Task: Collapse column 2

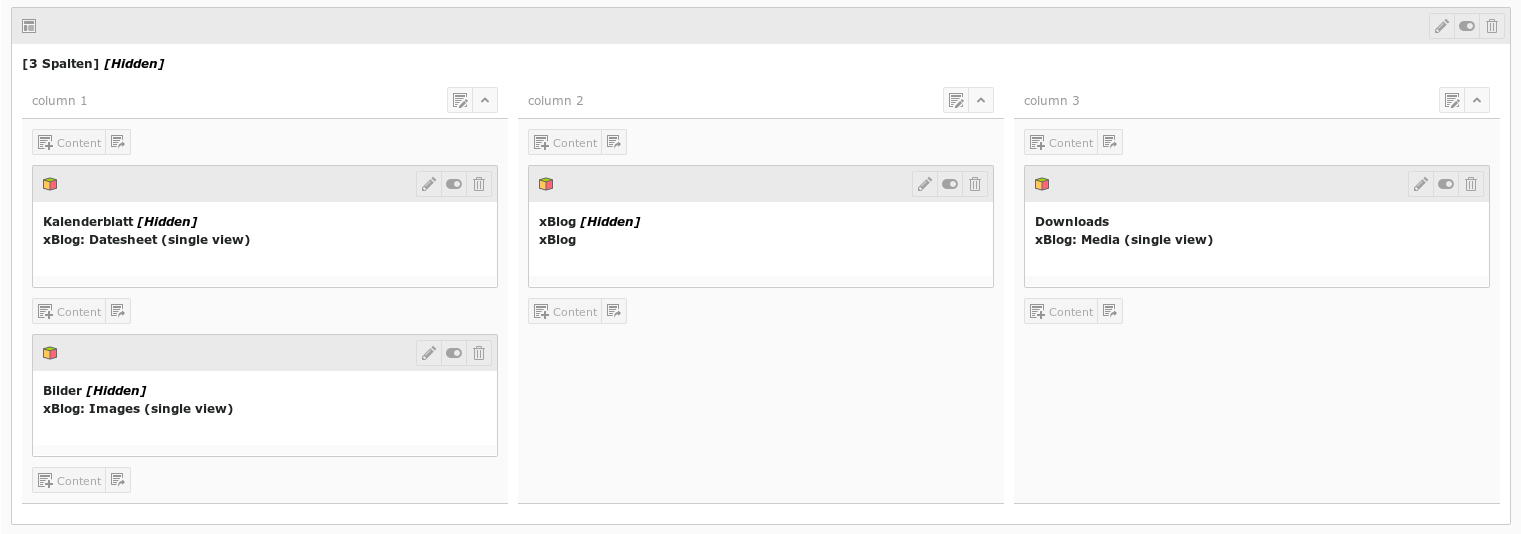Action: [x=981, y=100]
